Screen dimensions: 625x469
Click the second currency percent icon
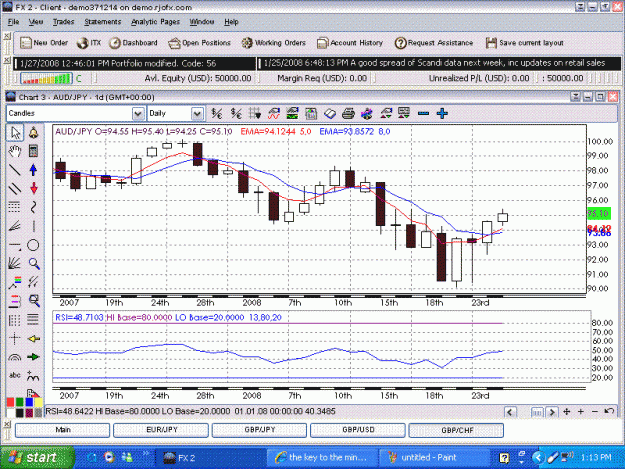[236, 114]
